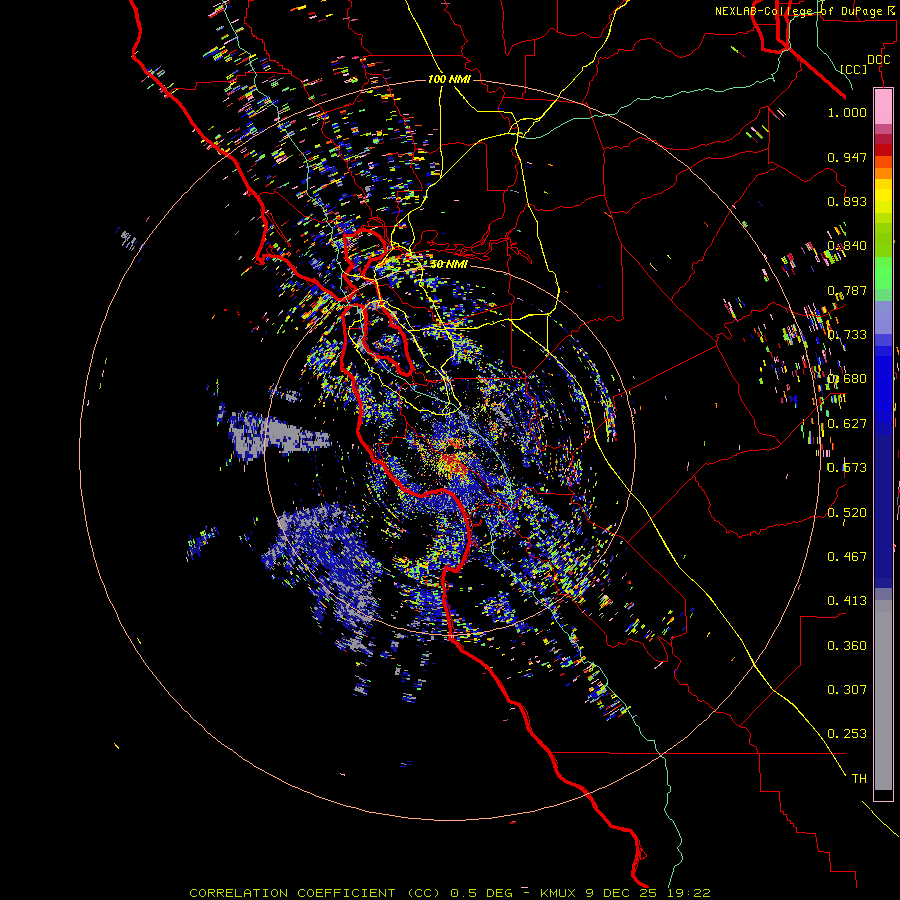This screenshot has height=900, width=900.
Task: Select the 0.627 scale value
Action: (847, 424)
